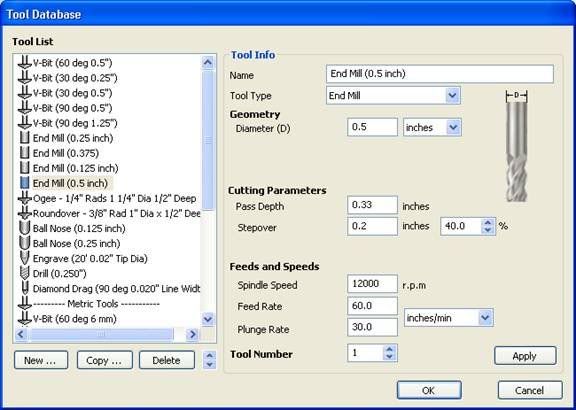
Task: Select End Mill (0.375) in tool list
Action: [66, 153]
